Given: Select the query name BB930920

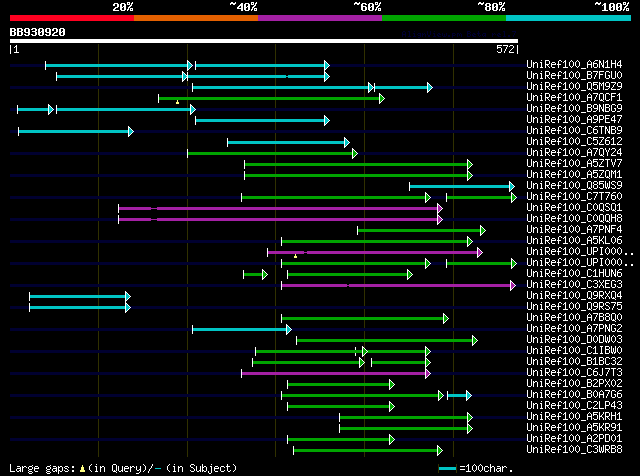Looking at the screenshot, I should click(x=38, y=32).
